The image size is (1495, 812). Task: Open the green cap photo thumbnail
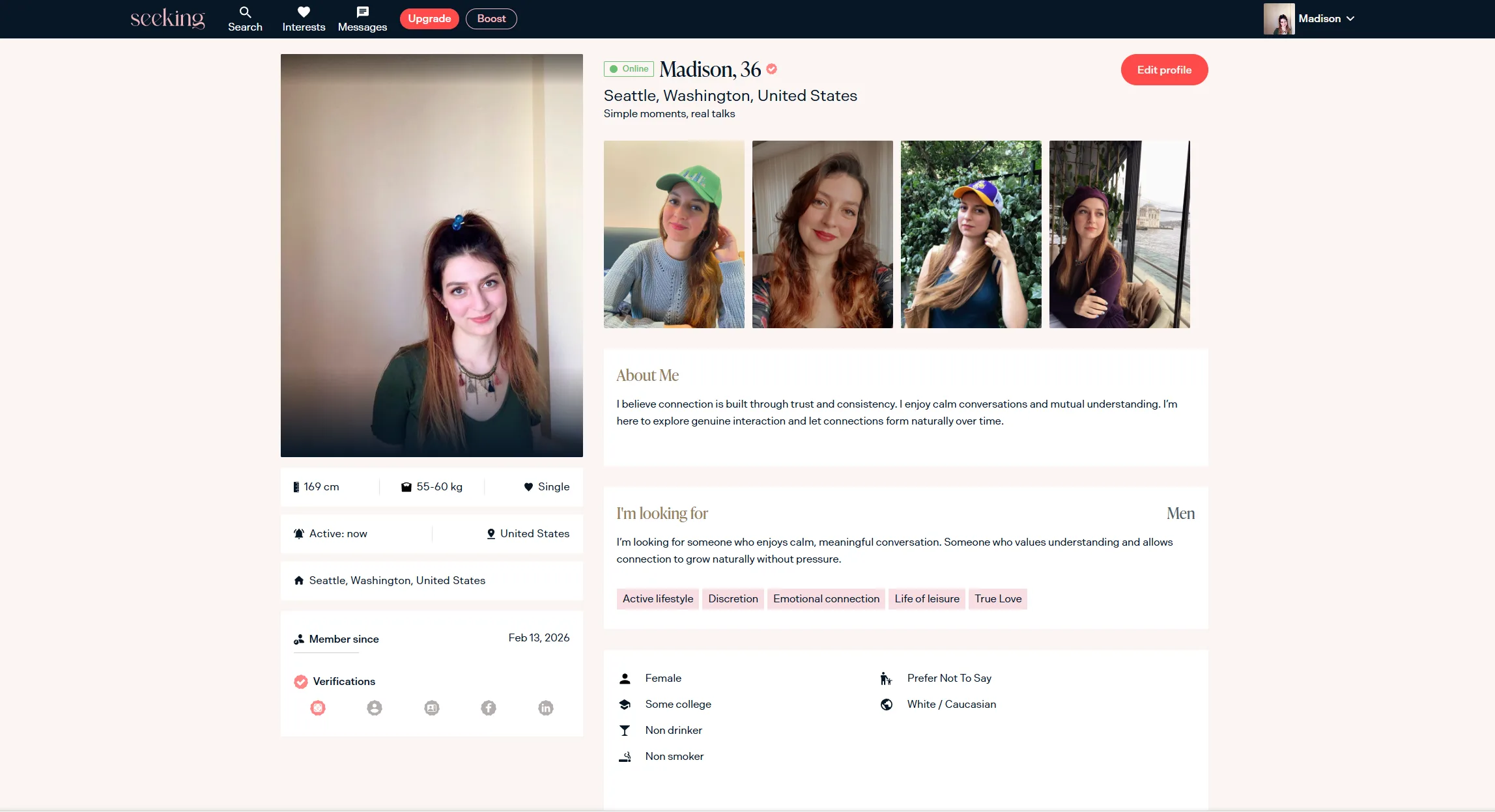coord(674,234)
